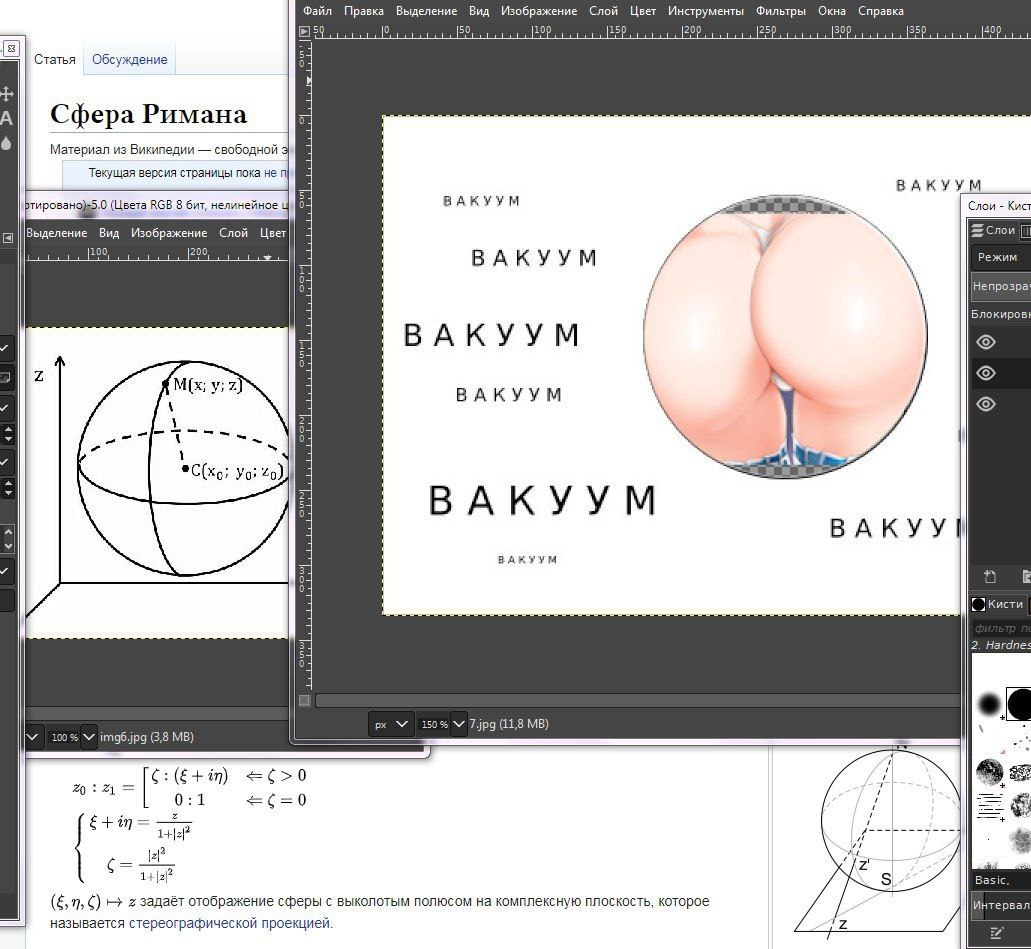The image size is (1031, 949).
Task: Click the Интервал spacing slider
Action: (1000, 905)
